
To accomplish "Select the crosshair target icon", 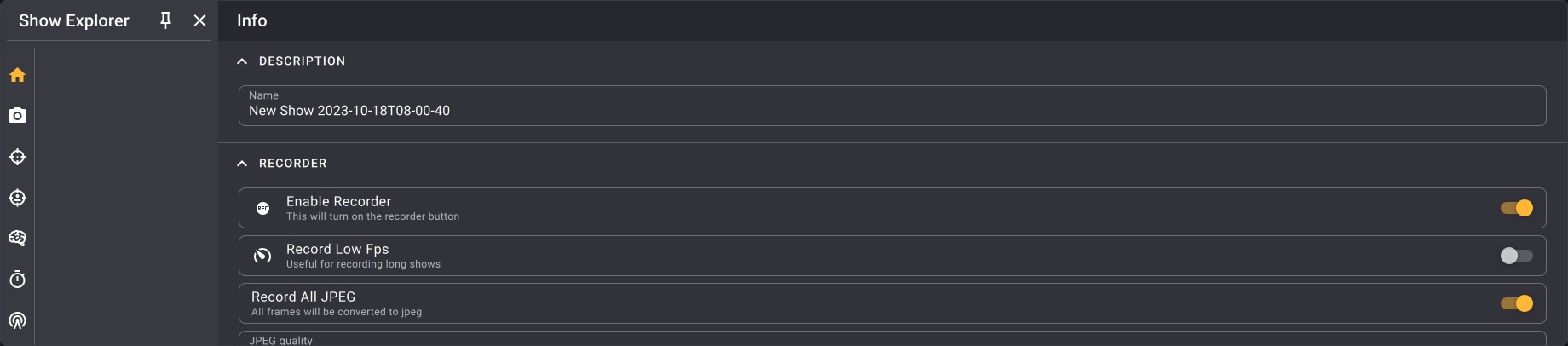I will [17, 157].
